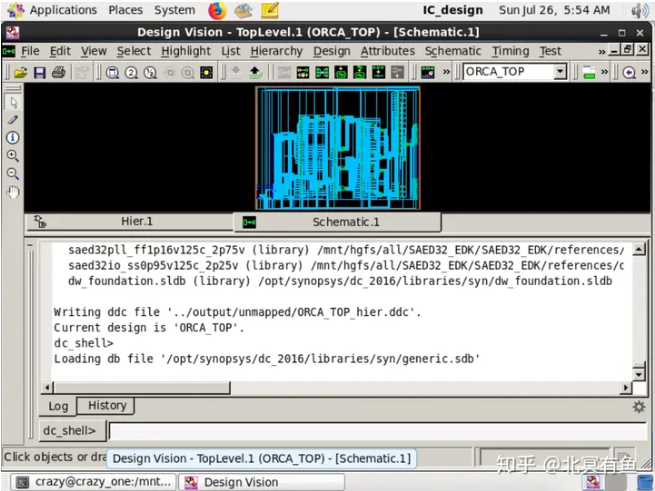This screenshot has height=491, width=655.
Task: Open the Test menu
Action: tap(550, 51)
